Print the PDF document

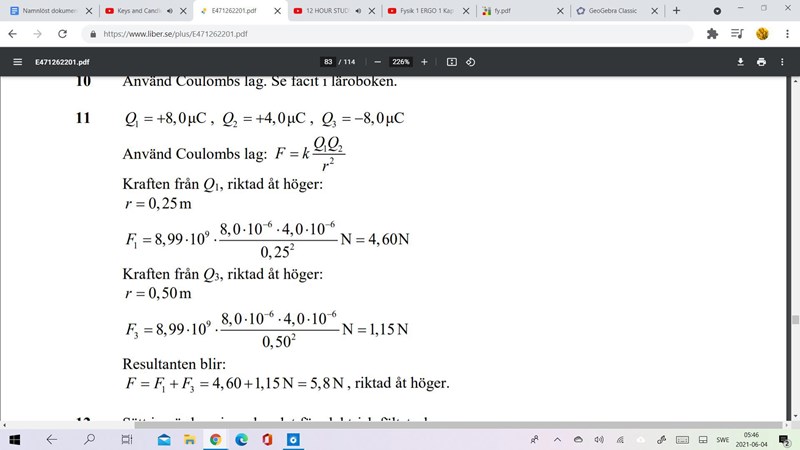coord(762,61)
